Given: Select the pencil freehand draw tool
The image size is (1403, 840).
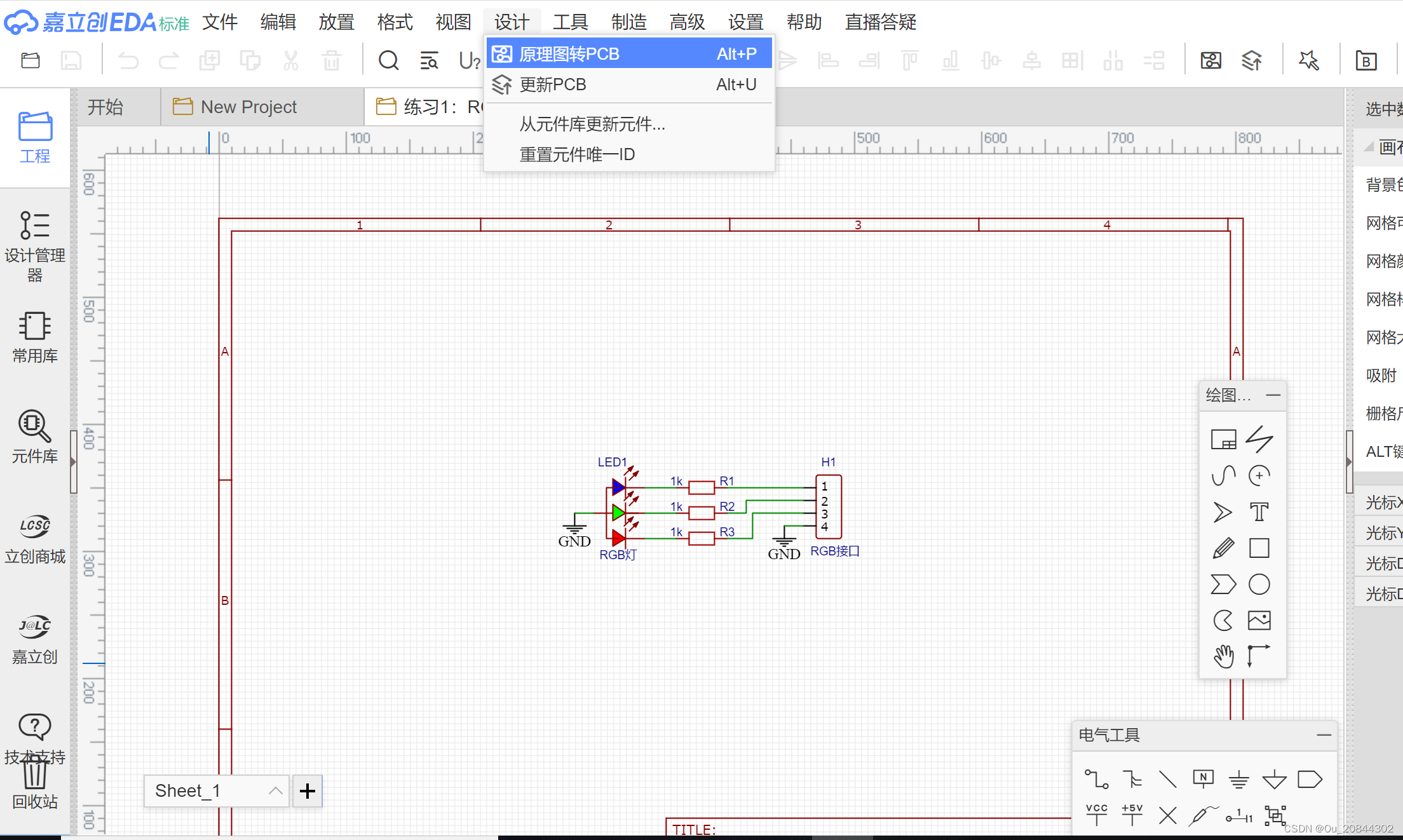Looking at the screenshot, I should 1223,548.
